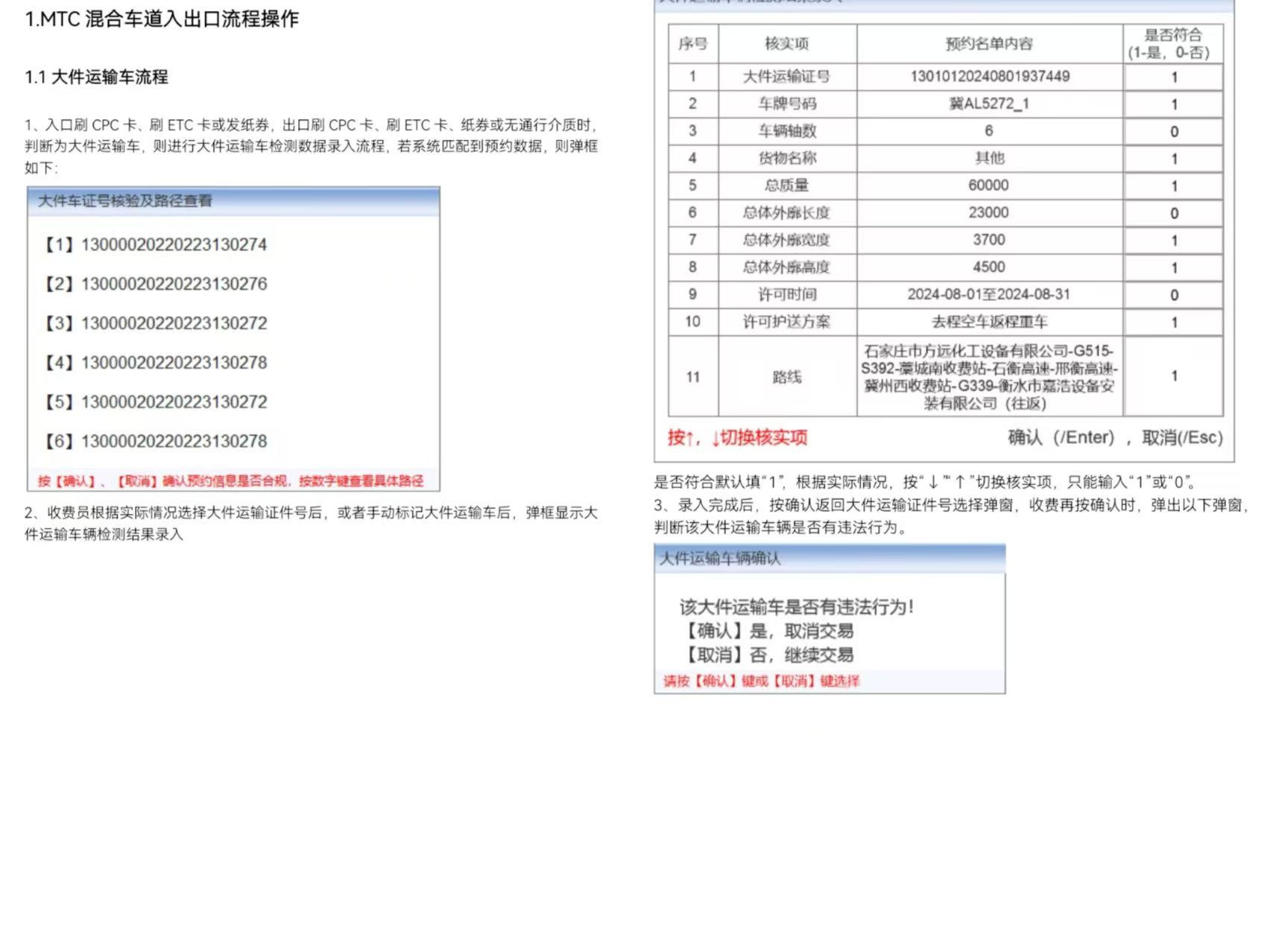Screen dimensions: 1270x952
Task: Click the "许可护送方案" cell
Action: (786, 322)
